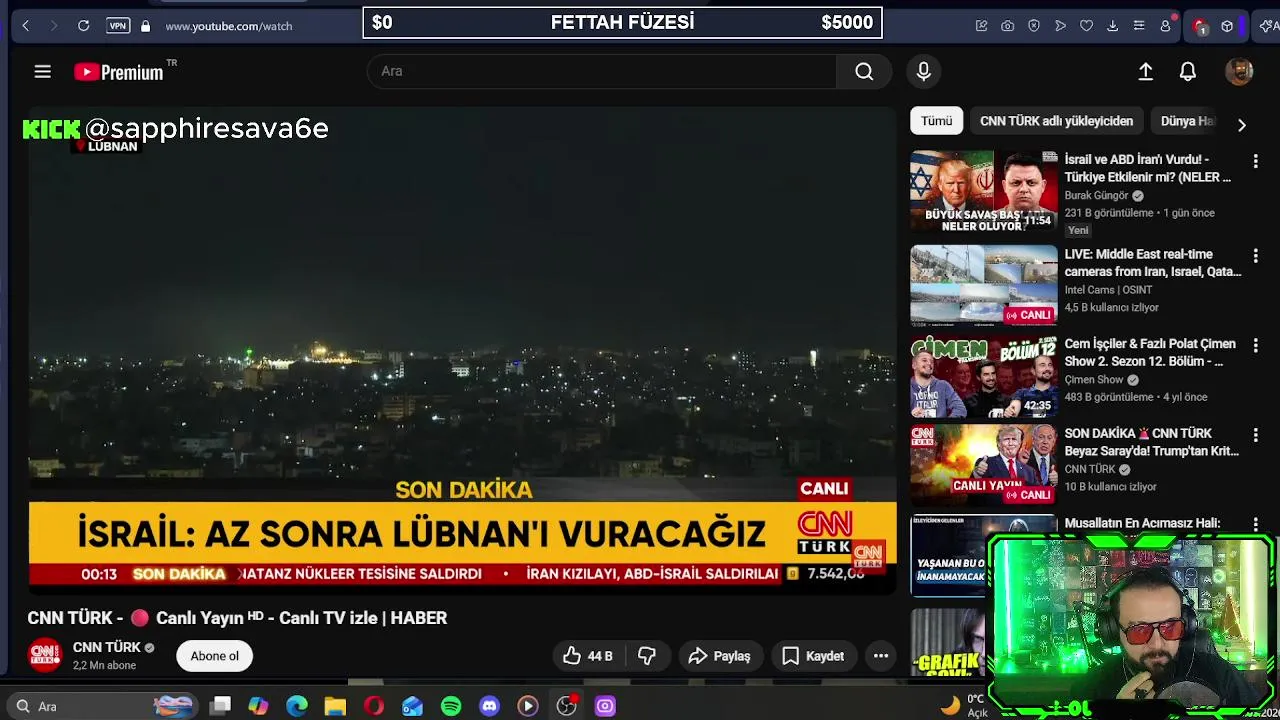Open the Çimen Show Bölüm 12 thumbnail

[984, 376]
